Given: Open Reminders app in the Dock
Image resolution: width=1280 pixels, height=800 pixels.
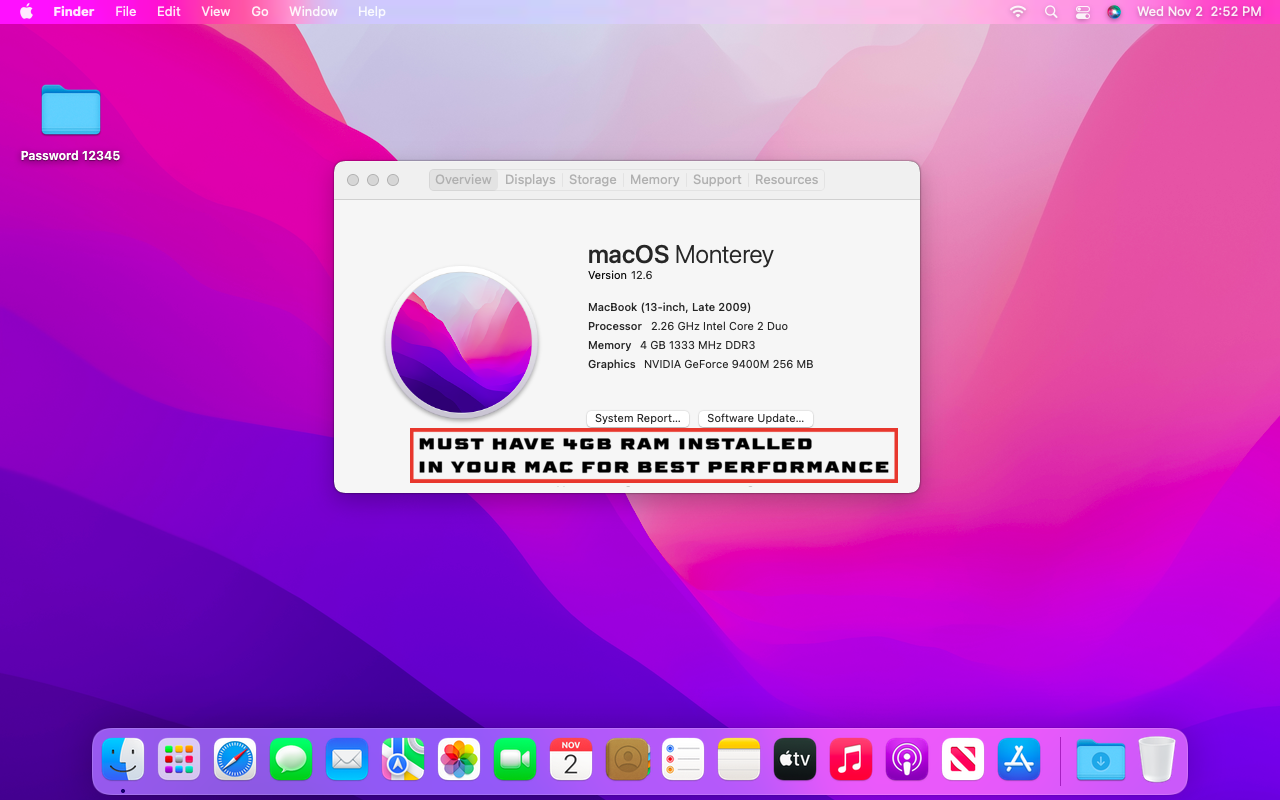Looking at the screenshot, I should tap(683, 760).
